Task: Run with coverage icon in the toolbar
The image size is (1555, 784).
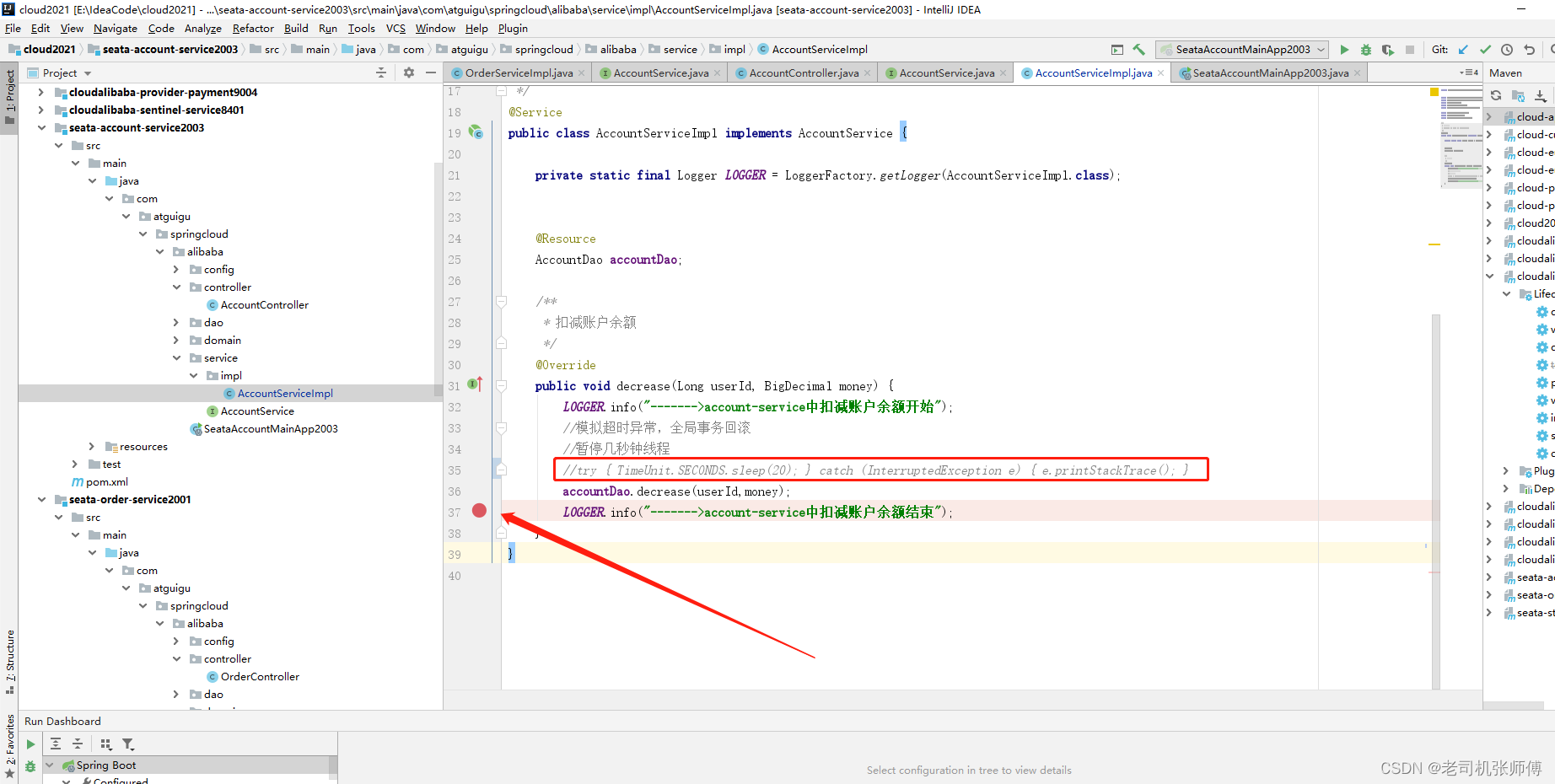Action: tap(1388, 50)
